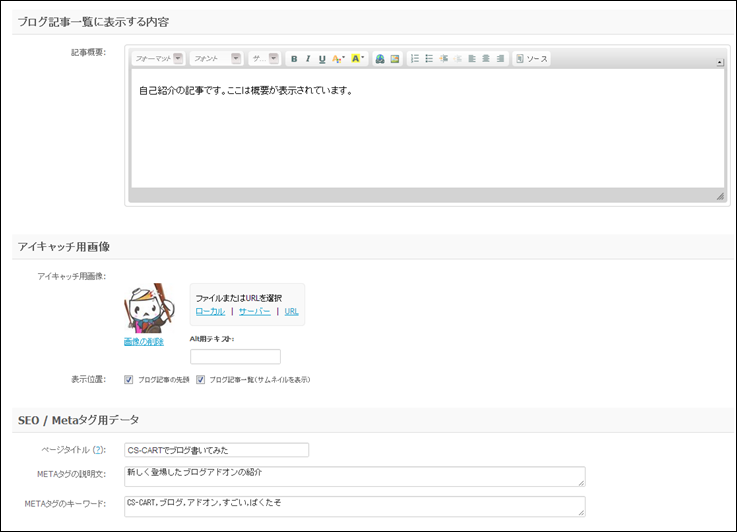Viewport: 737px width, 532px height.
Task: Click into the 記事概要 editor text area
Action: click(427, 128)
